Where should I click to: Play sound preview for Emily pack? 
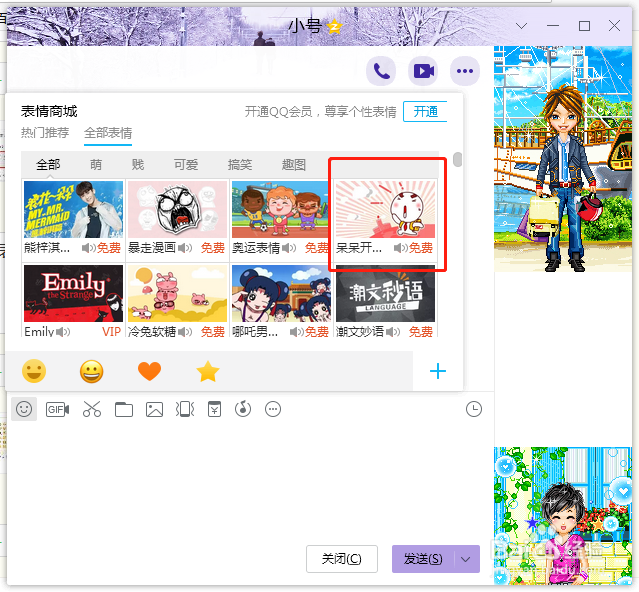pyautogui.click(x=63, y=332)
